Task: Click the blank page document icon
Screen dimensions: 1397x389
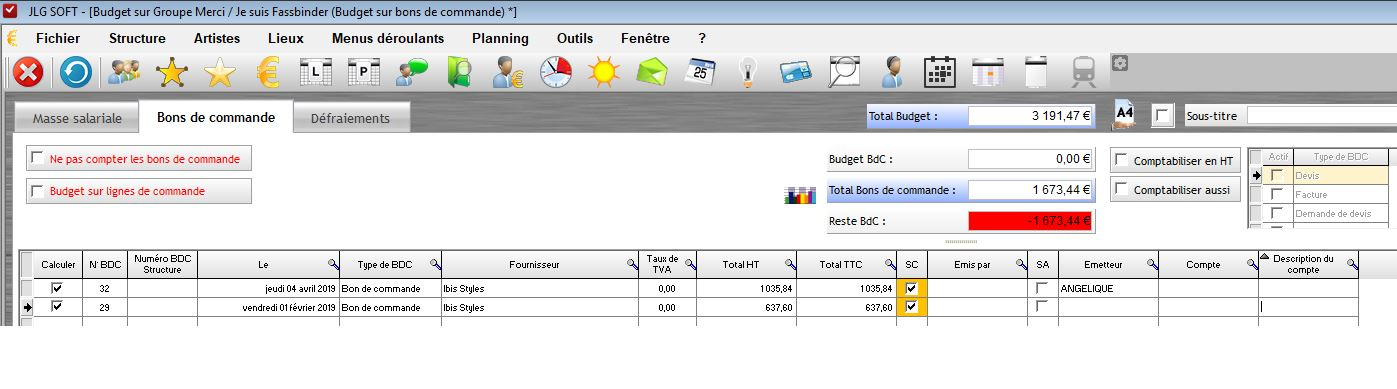Action: point(1036,72)
